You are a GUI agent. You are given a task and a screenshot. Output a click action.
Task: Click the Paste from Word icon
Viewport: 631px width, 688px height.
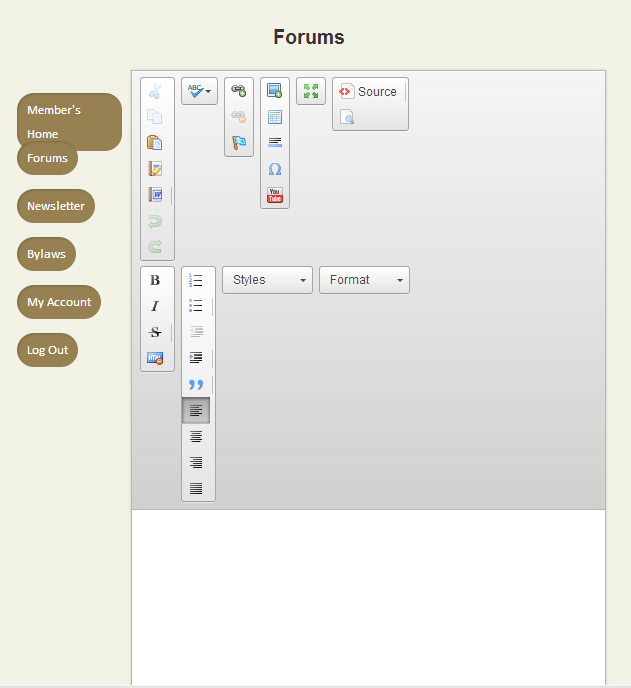point(155,195)
